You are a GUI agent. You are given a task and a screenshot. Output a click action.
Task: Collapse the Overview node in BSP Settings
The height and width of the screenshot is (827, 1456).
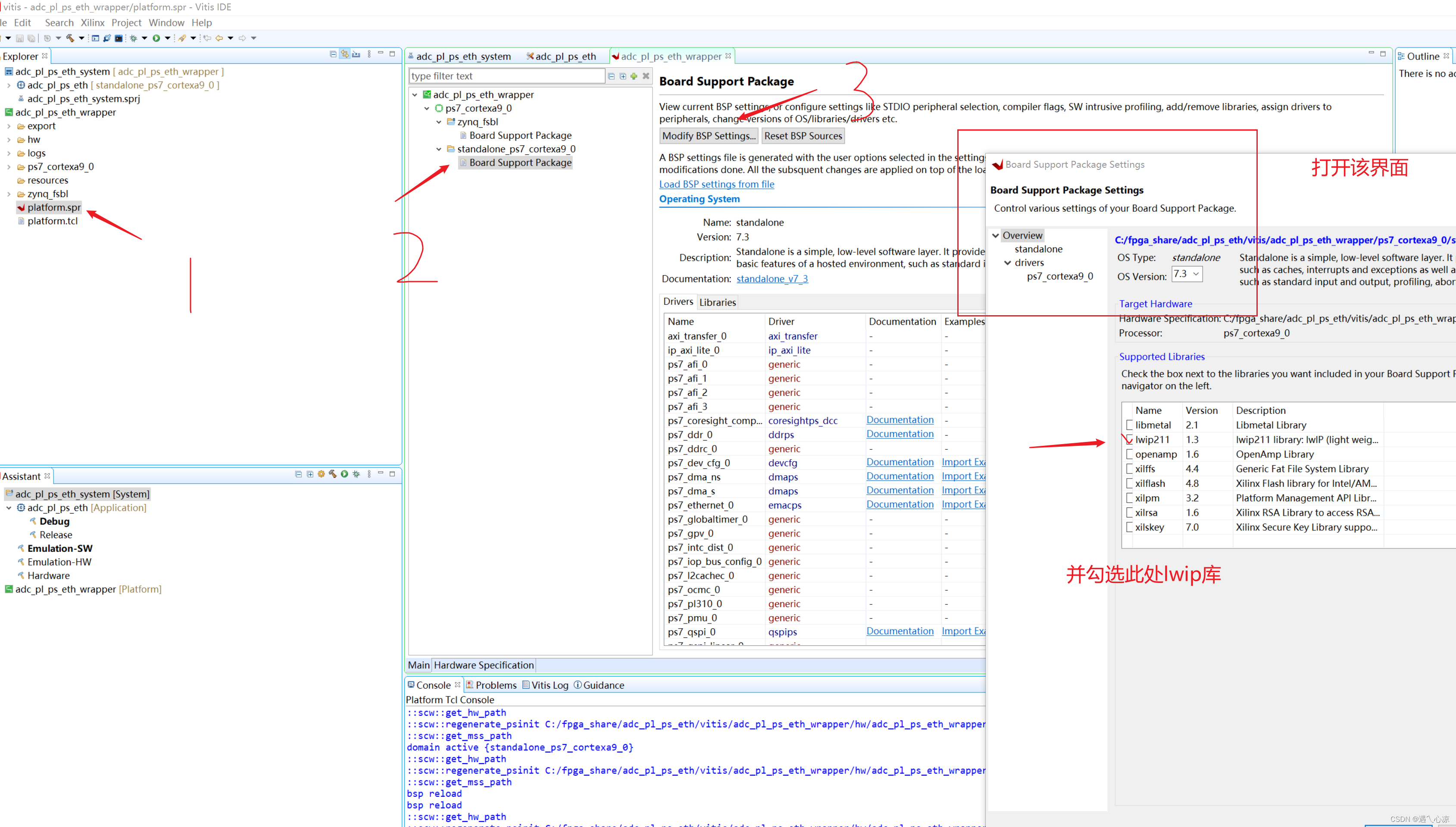pos(996,236)
